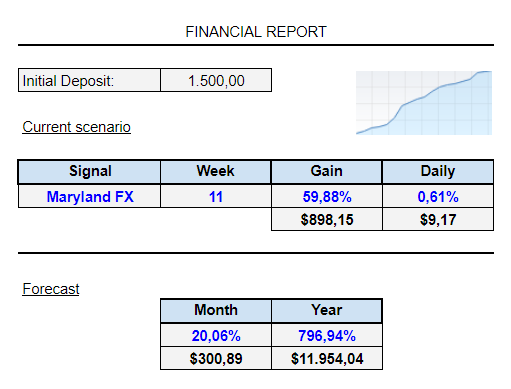Select the $11.954,04 yearly amount cell
The image size is (511, 389).
coord(327,358)
